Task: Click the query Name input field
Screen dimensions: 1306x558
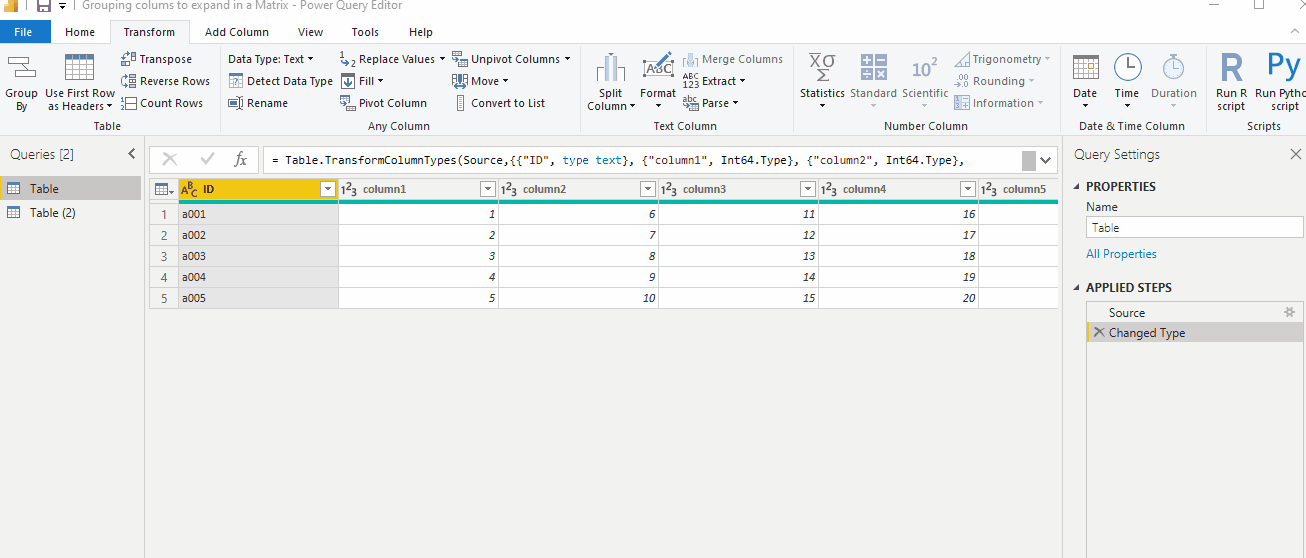Action: (1195, 228)
